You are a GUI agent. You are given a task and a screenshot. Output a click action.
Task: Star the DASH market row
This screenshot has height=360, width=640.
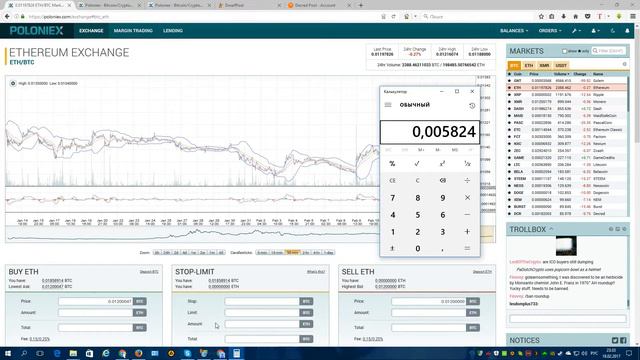coord(509,109)
